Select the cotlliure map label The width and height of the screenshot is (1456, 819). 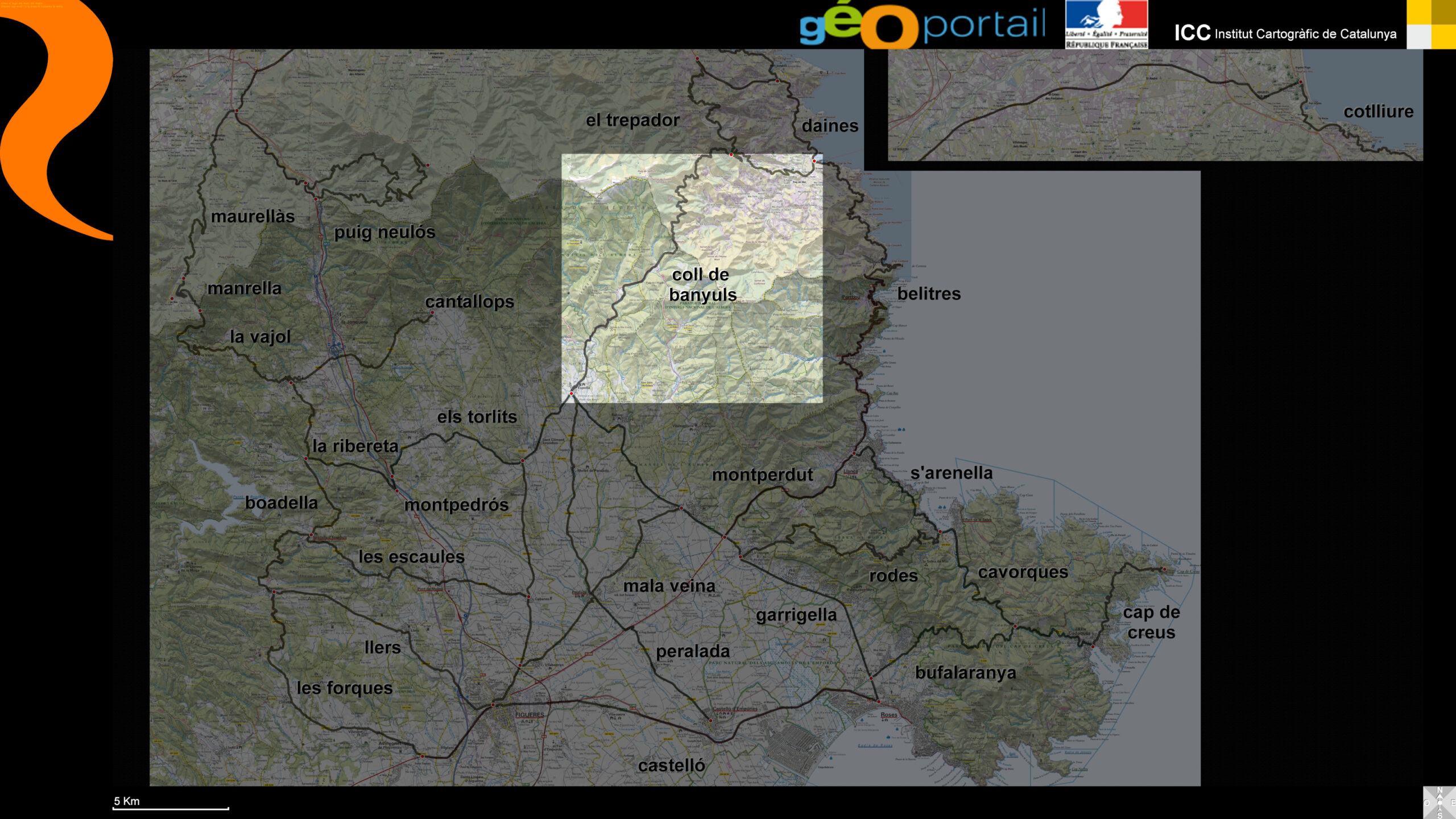point(1378,111)
